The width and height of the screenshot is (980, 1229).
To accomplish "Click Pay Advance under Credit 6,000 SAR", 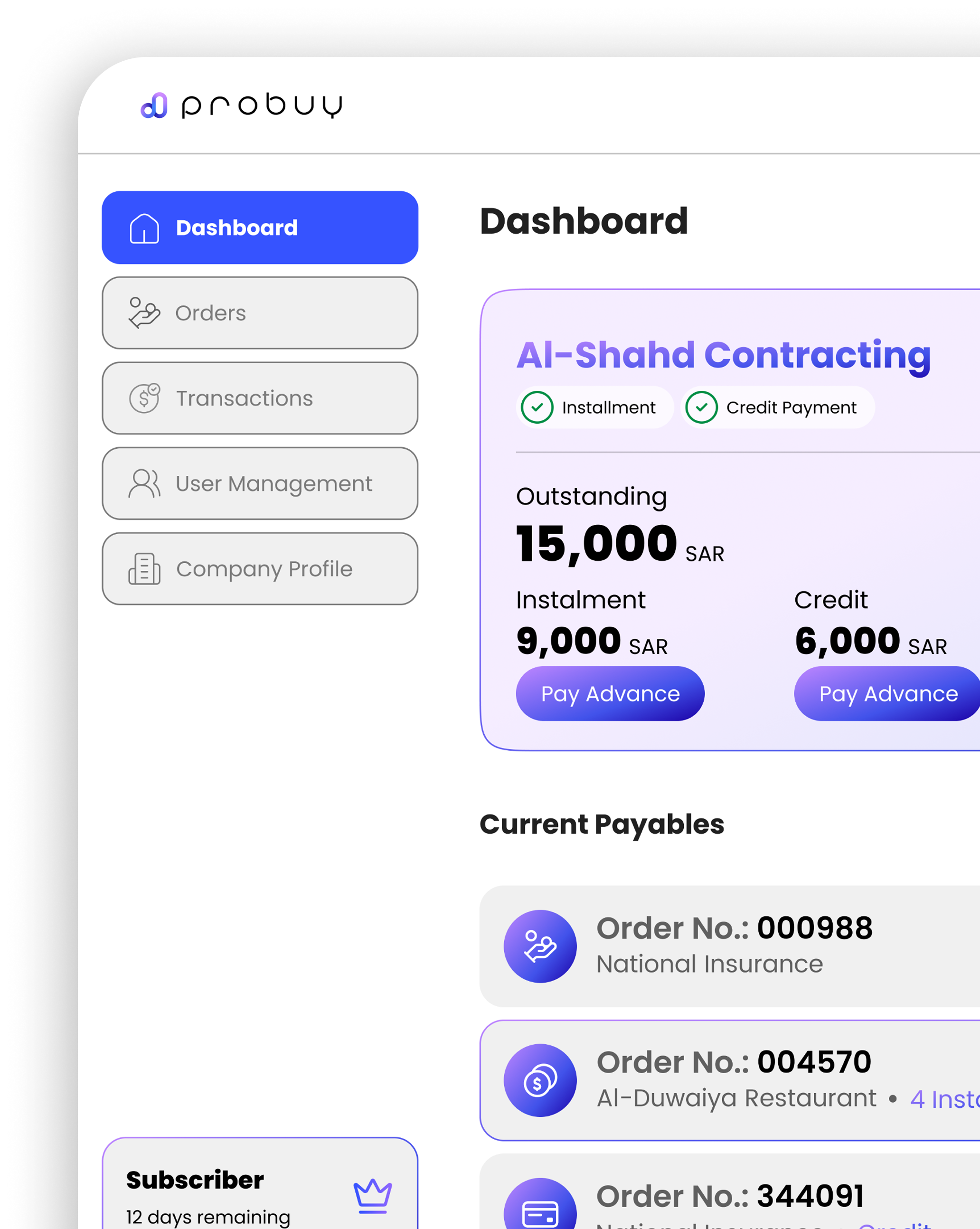I will point(887,694).
